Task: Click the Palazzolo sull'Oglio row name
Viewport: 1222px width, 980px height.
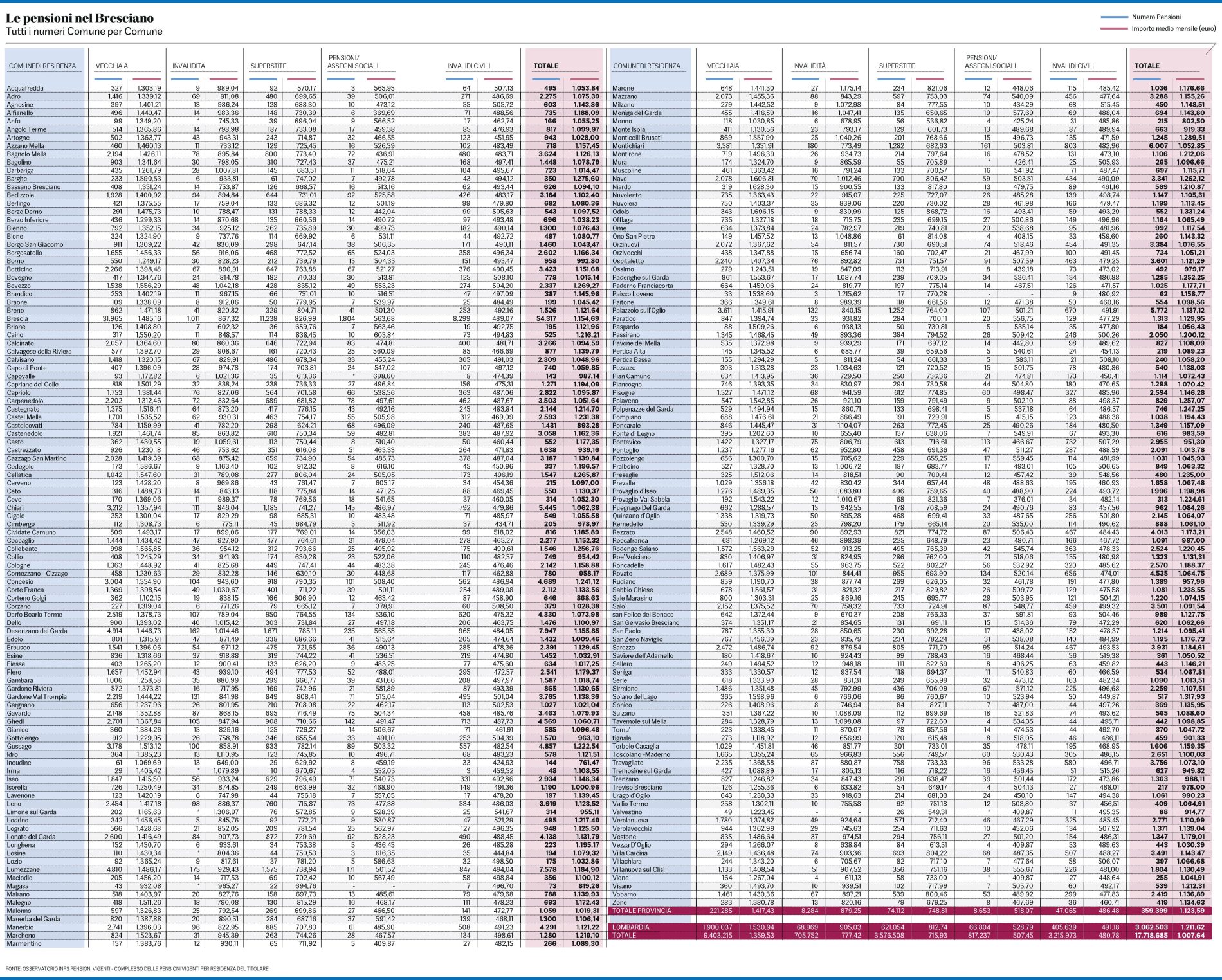Action: 639,311
